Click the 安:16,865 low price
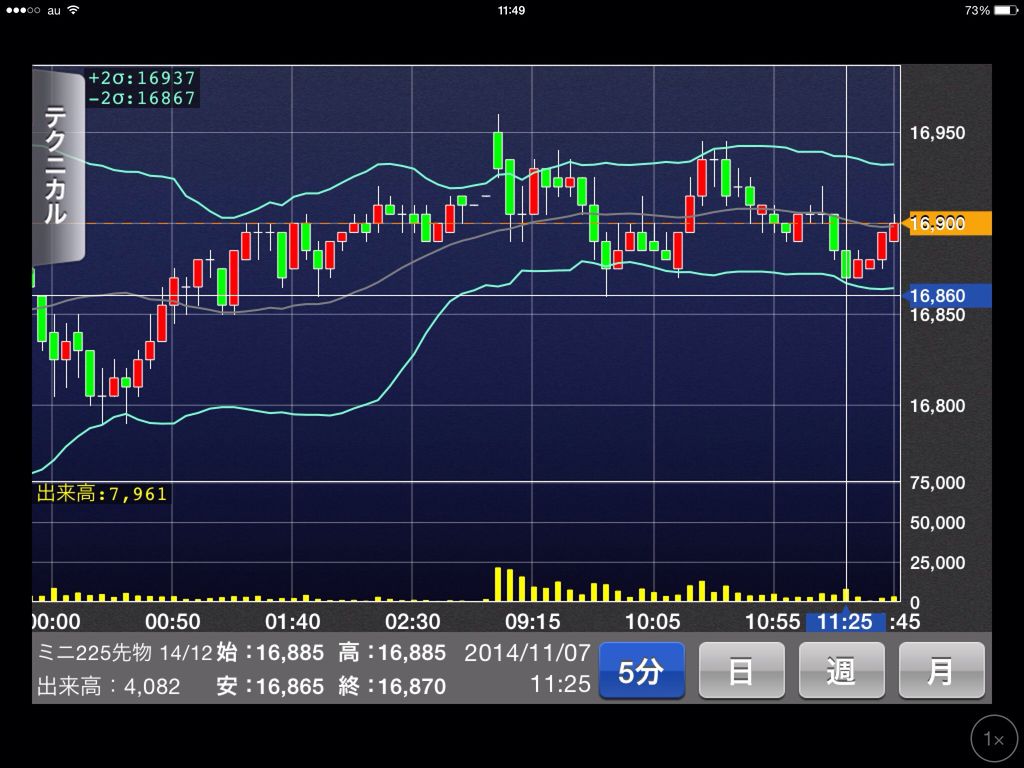The height and width of the screenshot is (768, 1024). pos(270,686)
